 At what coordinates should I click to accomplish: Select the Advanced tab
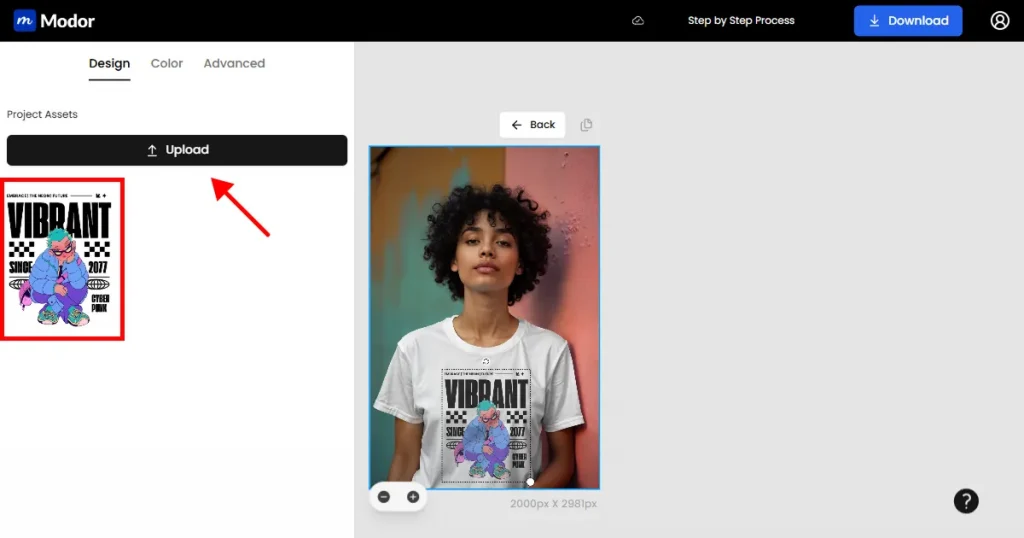pyautogui.click(x=234, y=64)
